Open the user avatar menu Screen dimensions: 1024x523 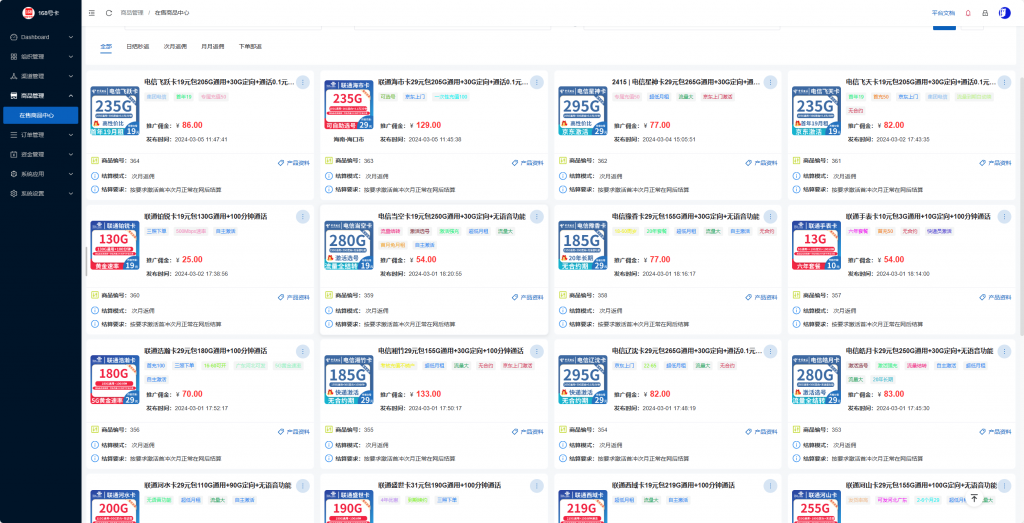1004,13
